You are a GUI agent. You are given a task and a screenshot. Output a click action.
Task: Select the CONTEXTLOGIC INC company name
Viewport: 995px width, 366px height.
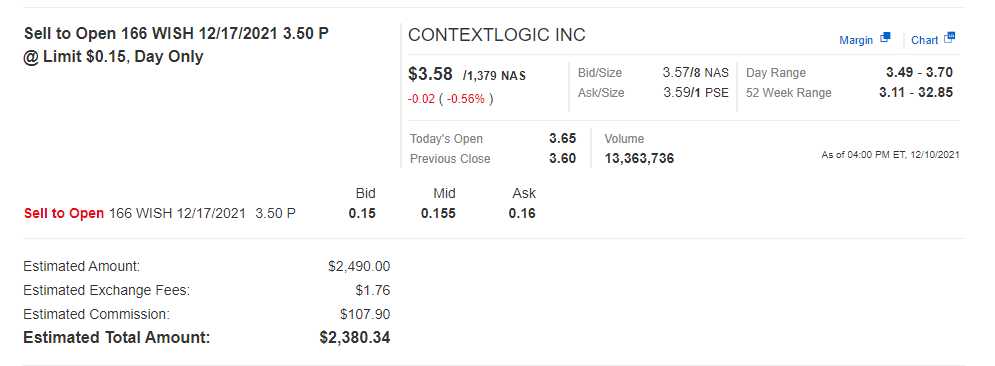click(497, 35)
